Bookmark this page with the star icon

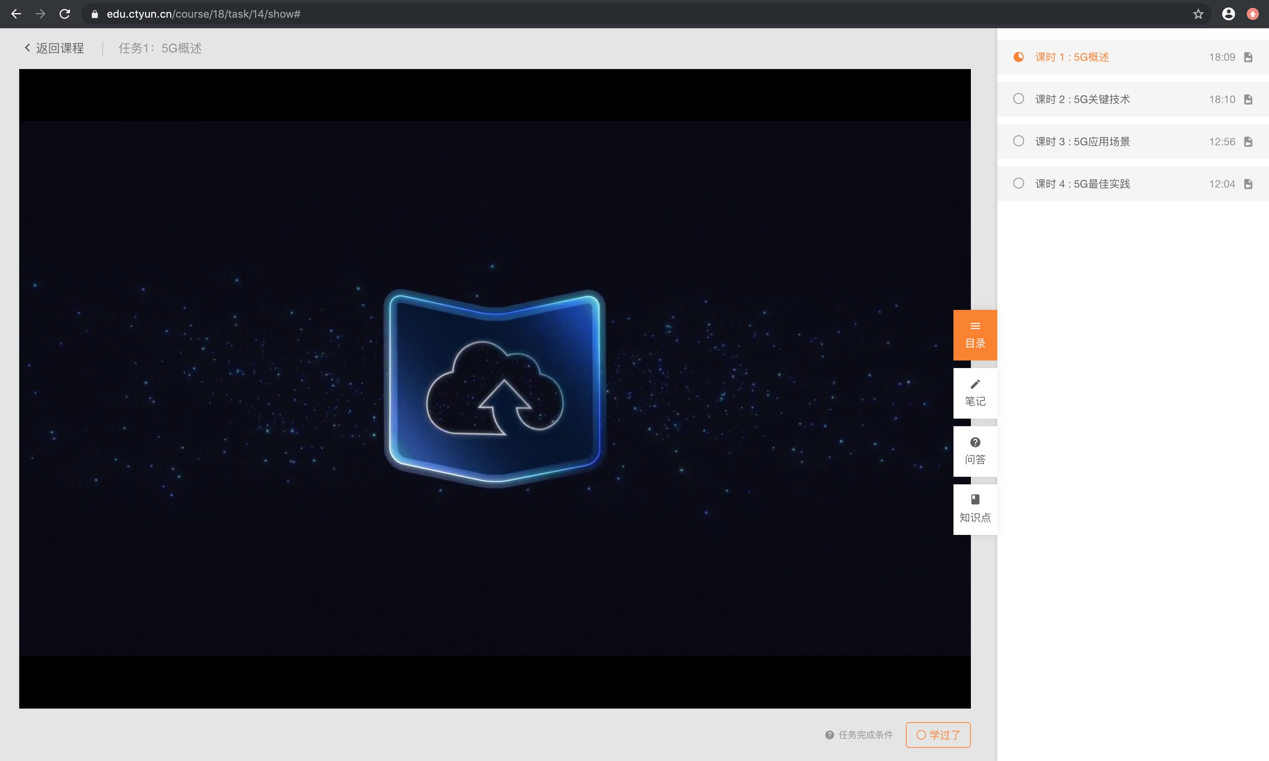[1198, 14]
